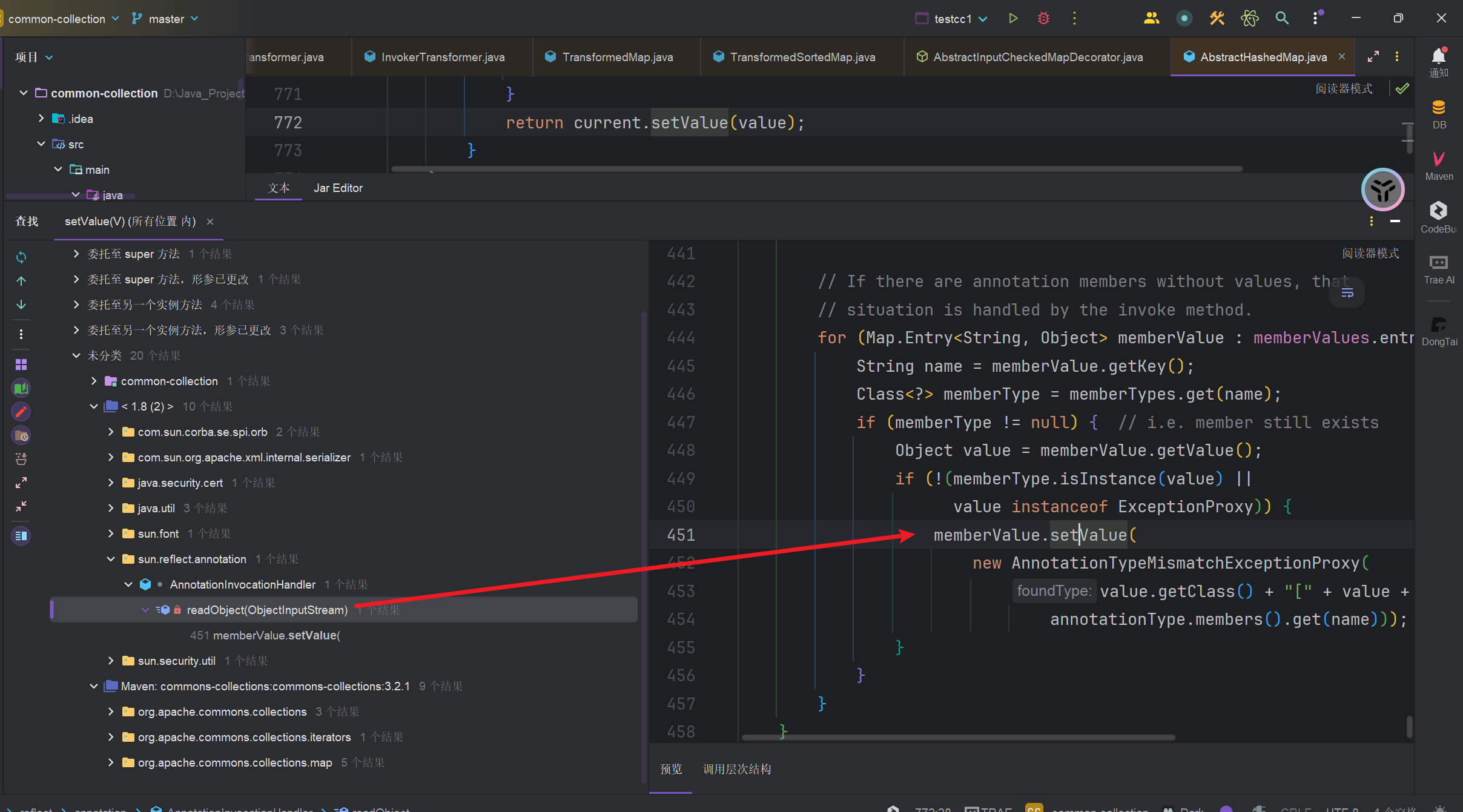This screenshot has width=1463, height=812.
Task: Open Trae AI side panel
Action: tap(1439, 269)
